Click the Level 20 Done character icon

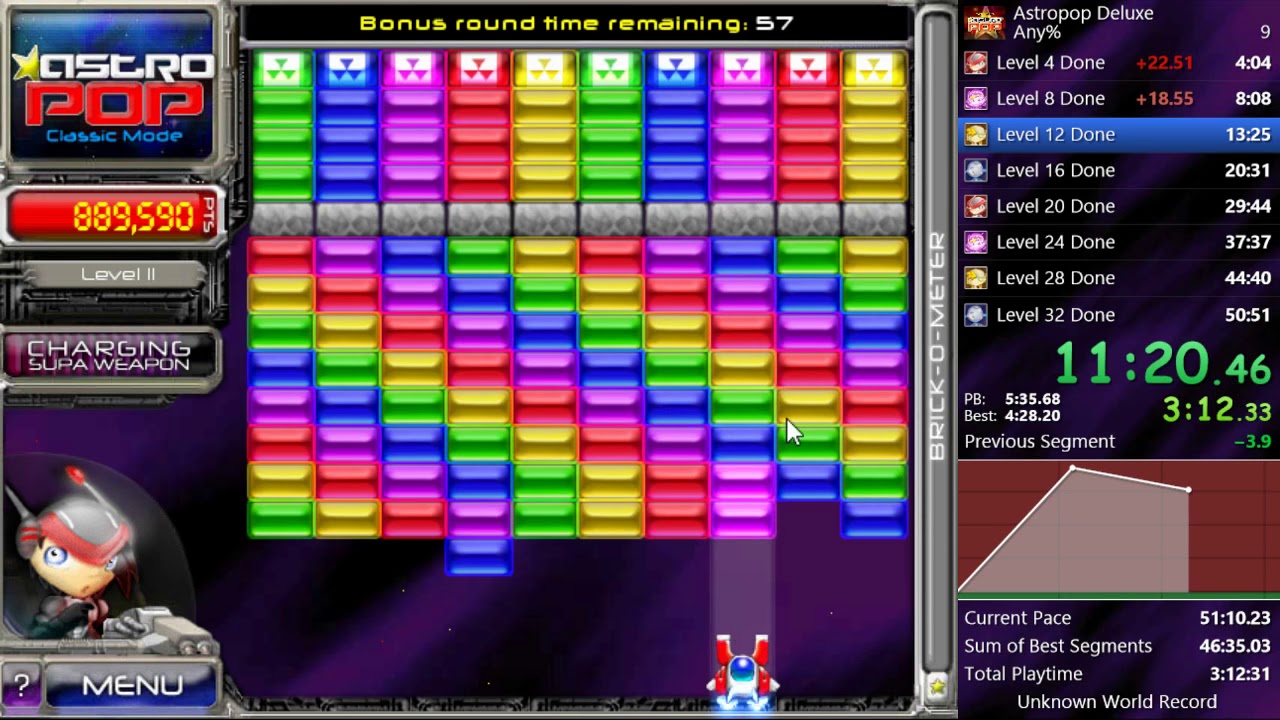click(976, 207)
